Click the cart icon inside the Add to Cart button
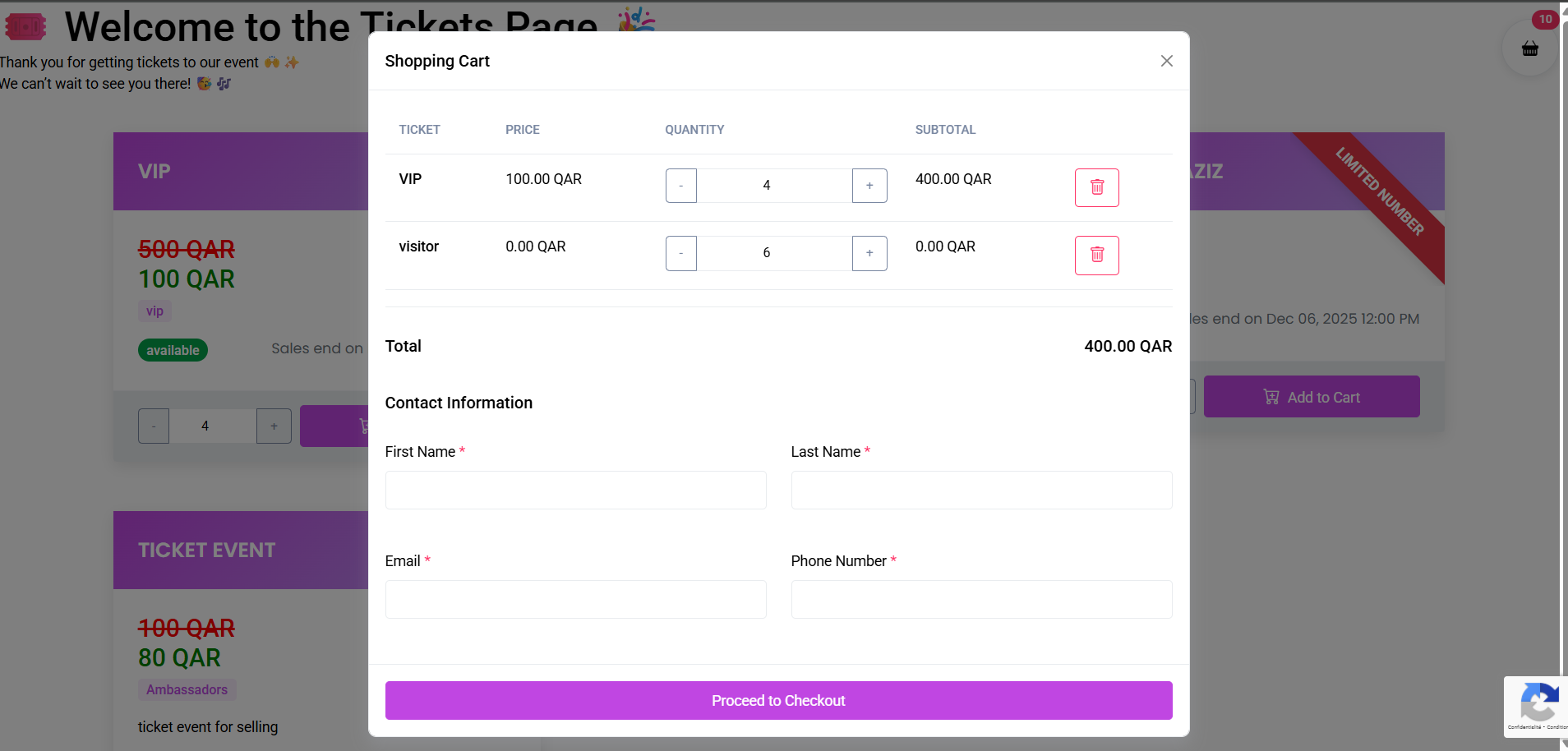This screenshot has width=1568, height=751. (x=1271, y=397)
